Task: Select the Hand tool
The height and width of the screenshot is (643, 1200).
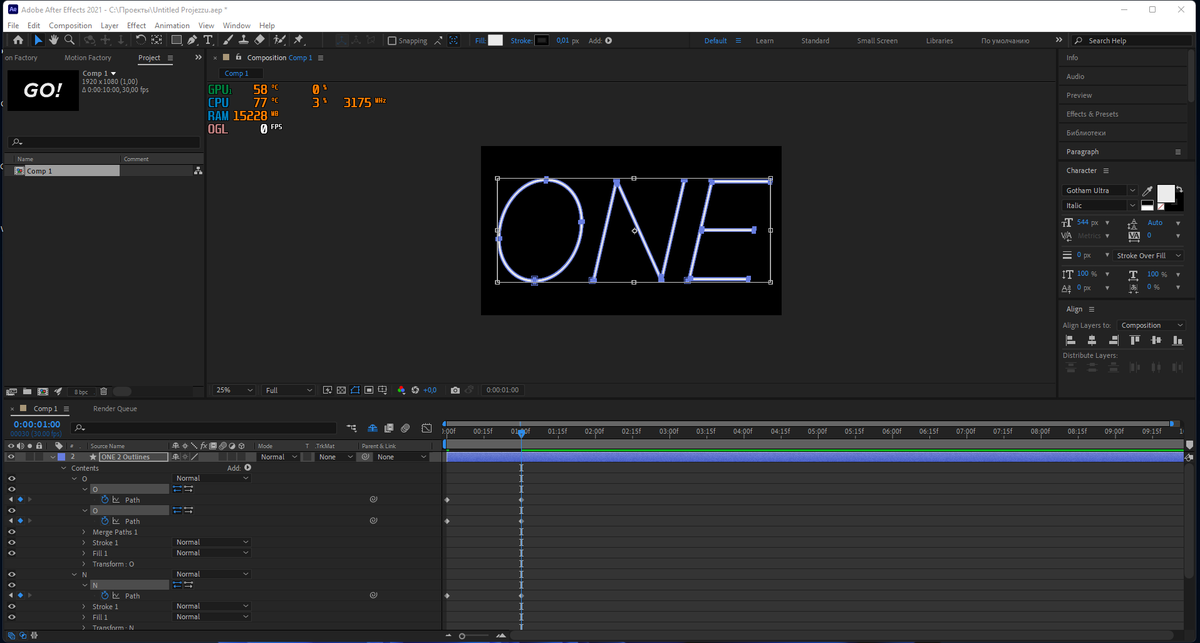Action: (54, 40)
